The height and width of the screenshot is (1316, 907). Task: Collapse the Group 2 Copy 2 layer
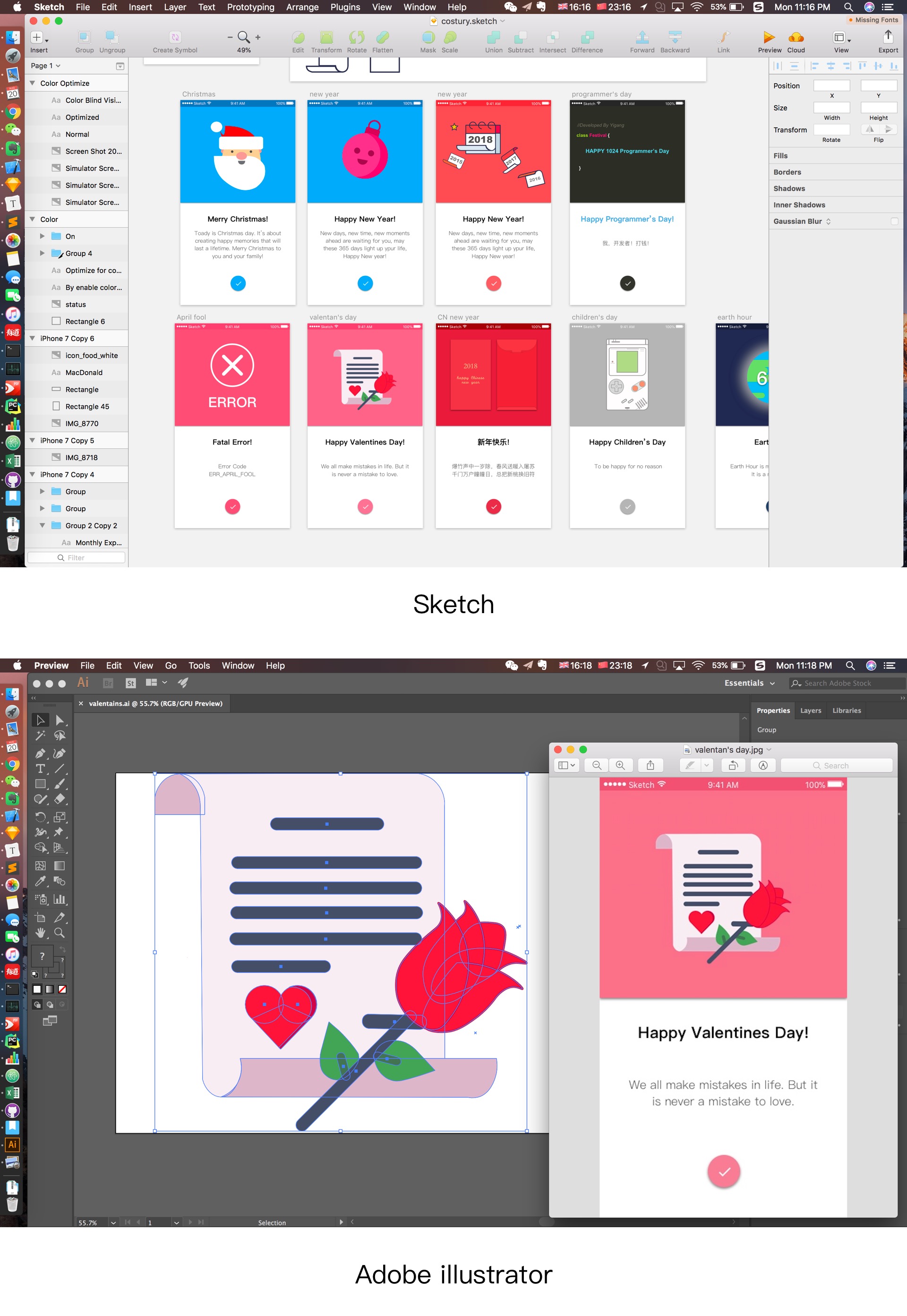click(42, 526)
